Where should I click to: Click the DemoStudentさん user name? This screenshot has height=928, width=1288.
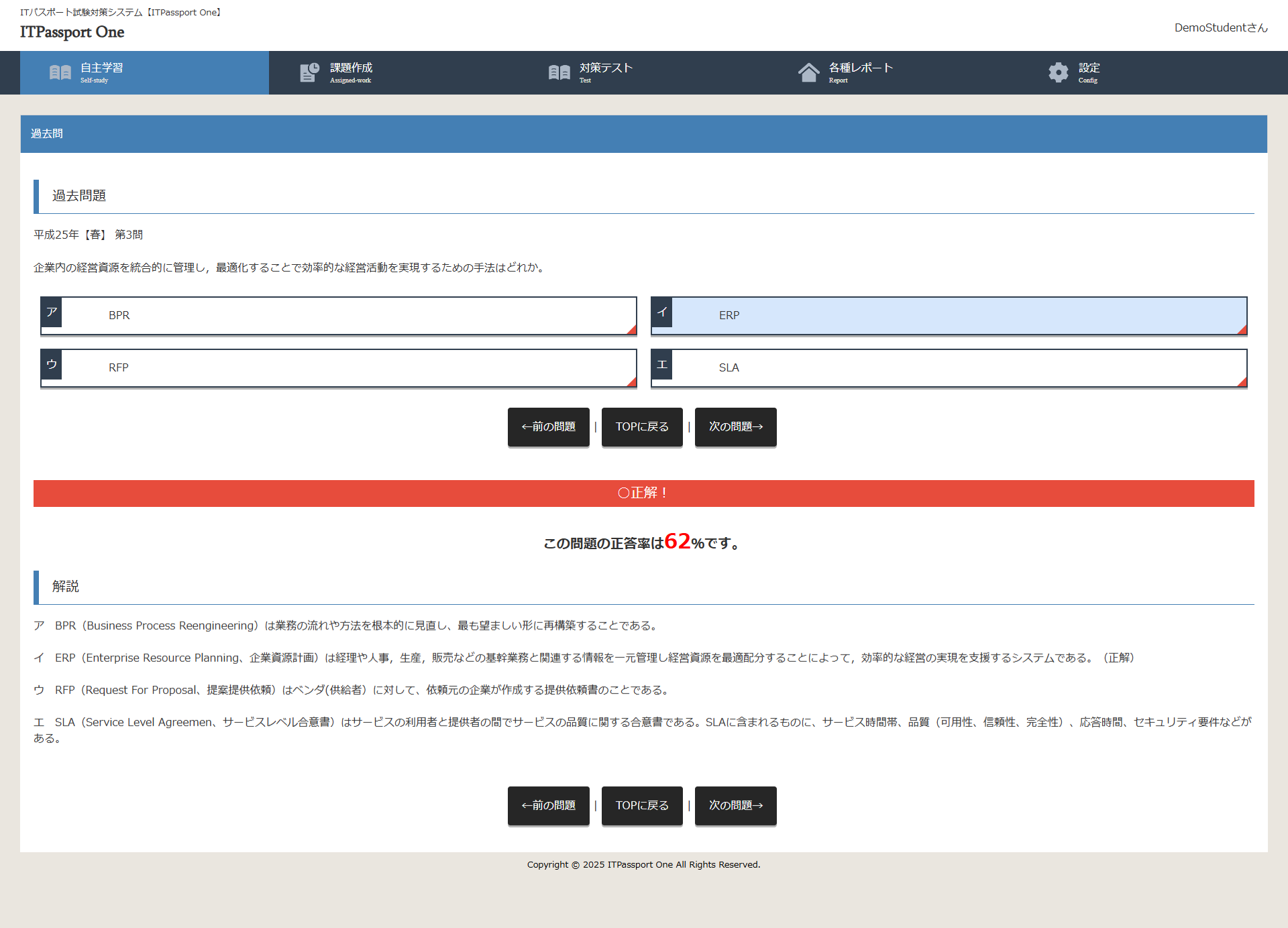point(1220,27)
